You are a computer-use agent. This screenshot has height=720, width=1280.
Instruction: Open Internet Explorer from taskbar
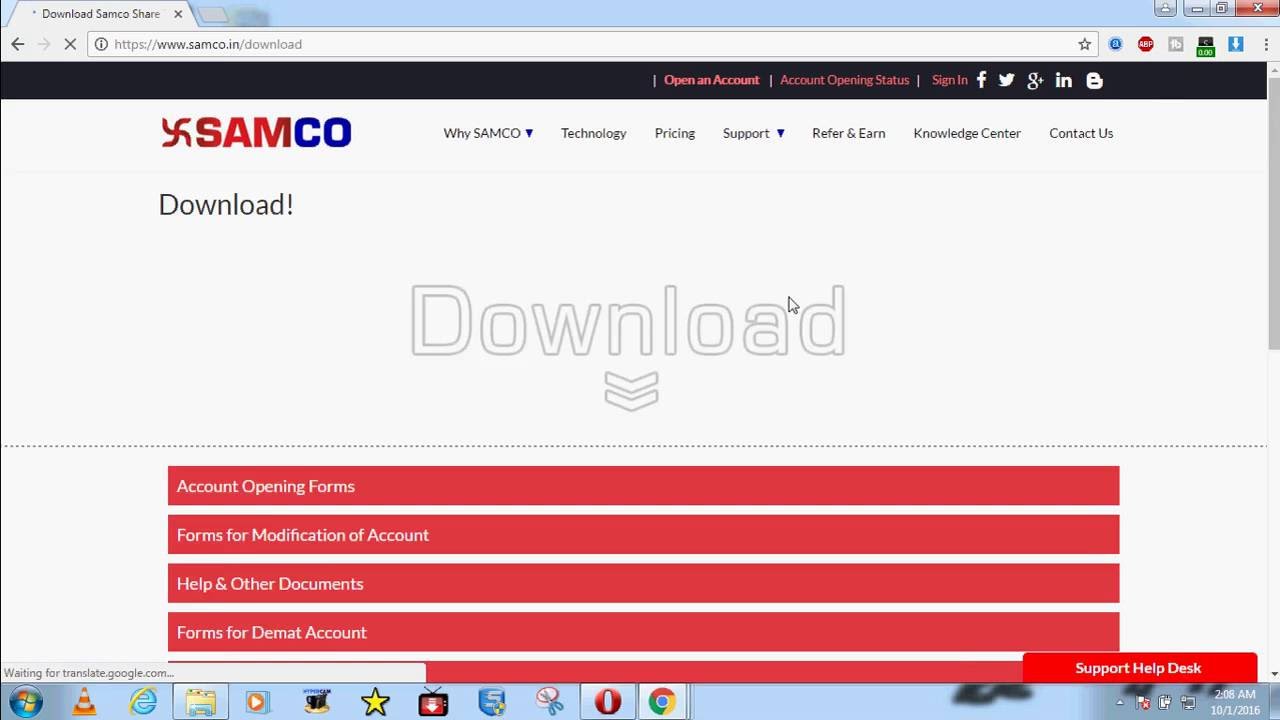(143, 702)
